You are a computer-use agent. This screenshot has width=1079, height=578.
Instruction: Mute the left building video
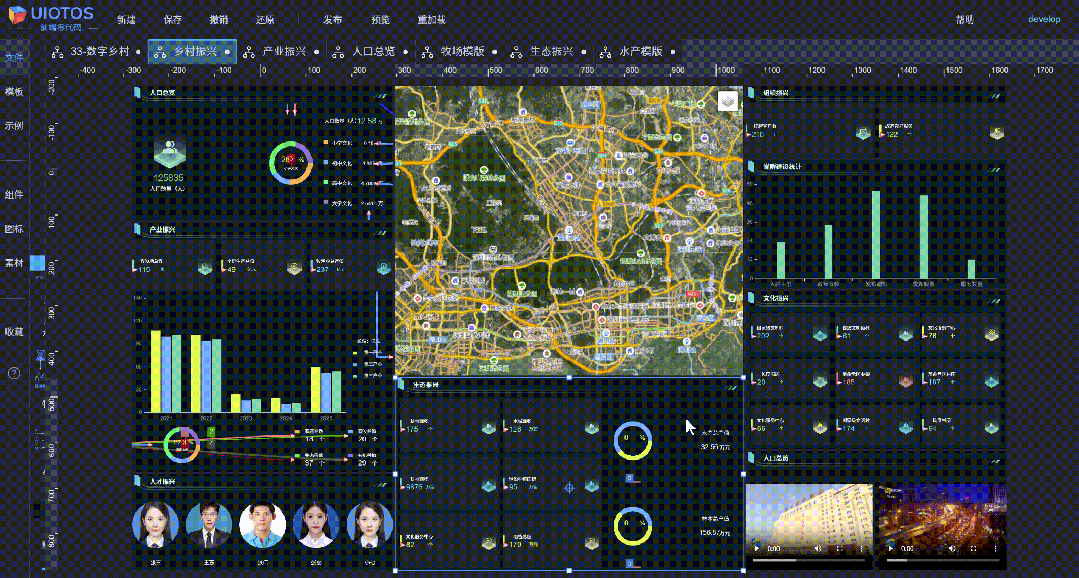819,548
